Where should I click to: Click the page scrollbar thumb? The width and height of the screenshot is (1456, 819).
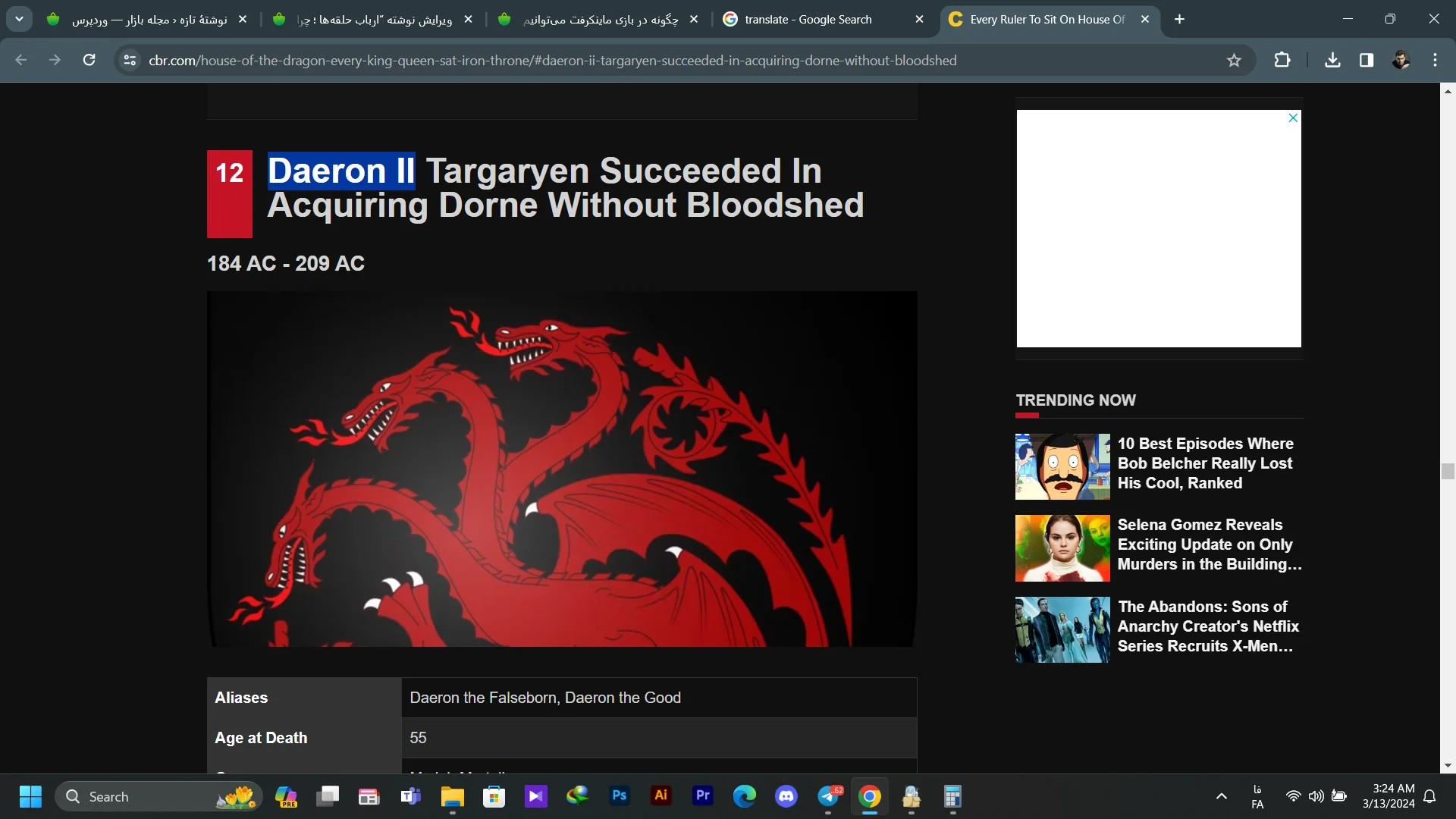click(1448, 471)
